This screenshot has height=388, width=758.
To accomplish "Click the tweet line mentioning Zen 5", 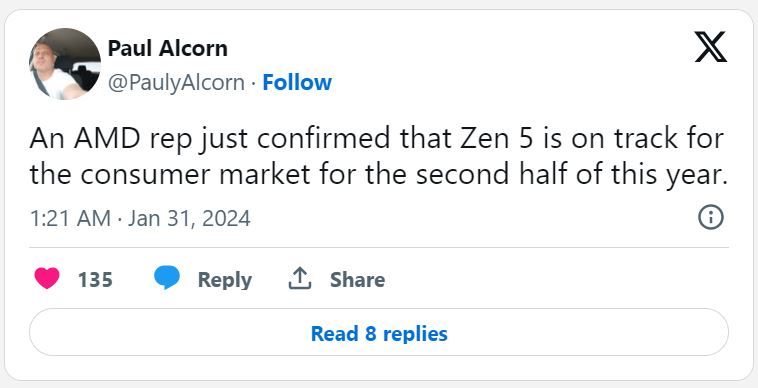I will coord(377,140).
